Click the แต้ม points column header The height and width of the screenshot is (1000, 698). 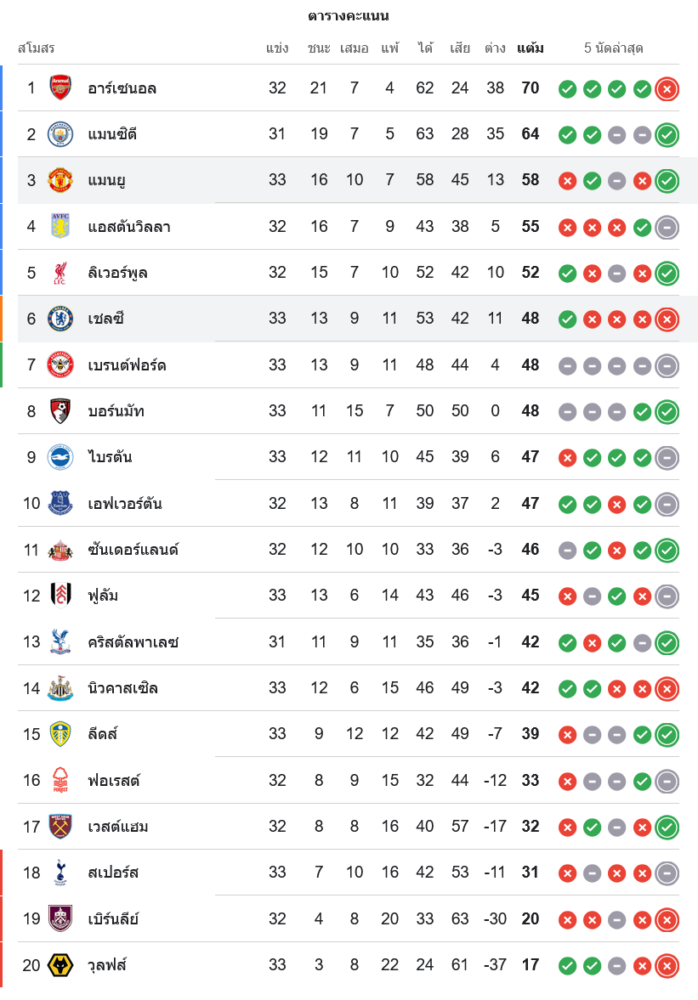(x=530, y=48)
